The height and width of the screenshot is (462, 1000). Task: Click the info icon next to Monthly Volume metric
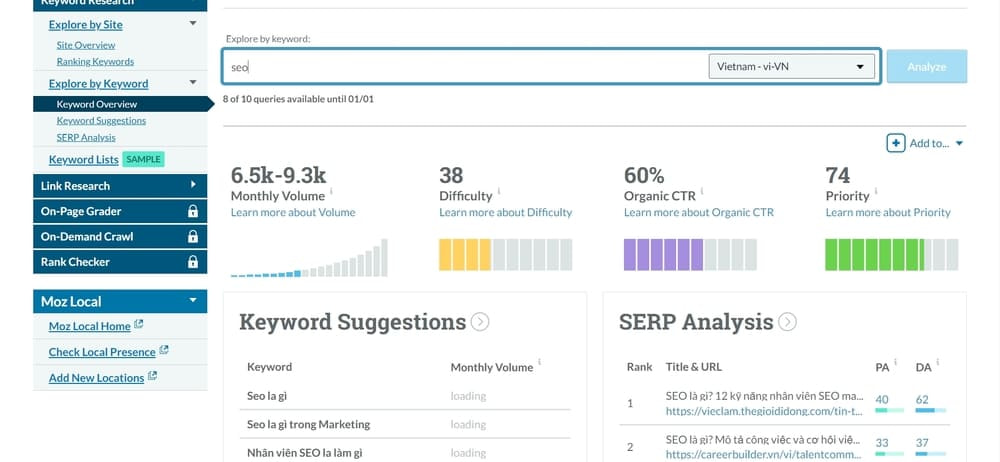click(x=331, y=191)
